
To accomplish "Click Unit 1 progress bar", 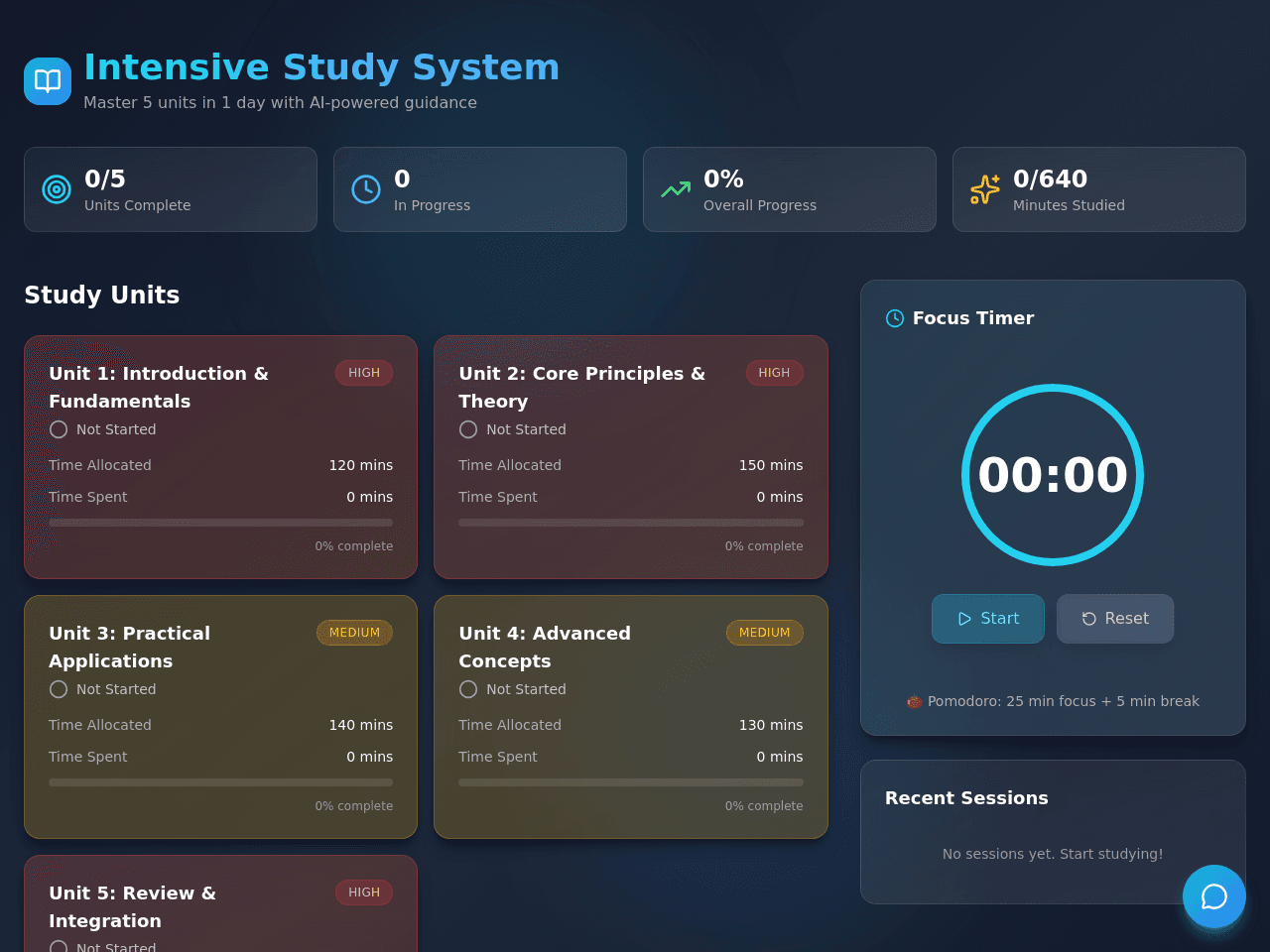I will (220, 523).
